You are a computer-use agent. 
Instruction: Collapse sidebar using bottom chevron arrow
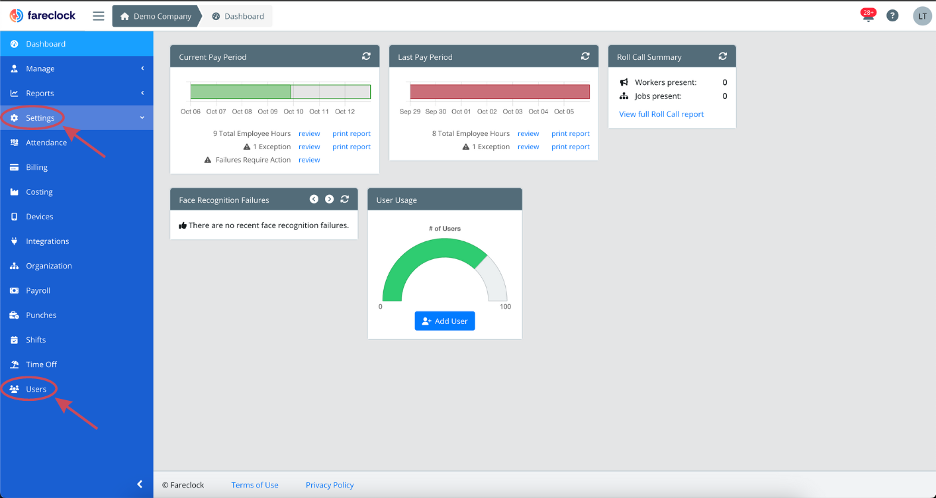point(140,484)
